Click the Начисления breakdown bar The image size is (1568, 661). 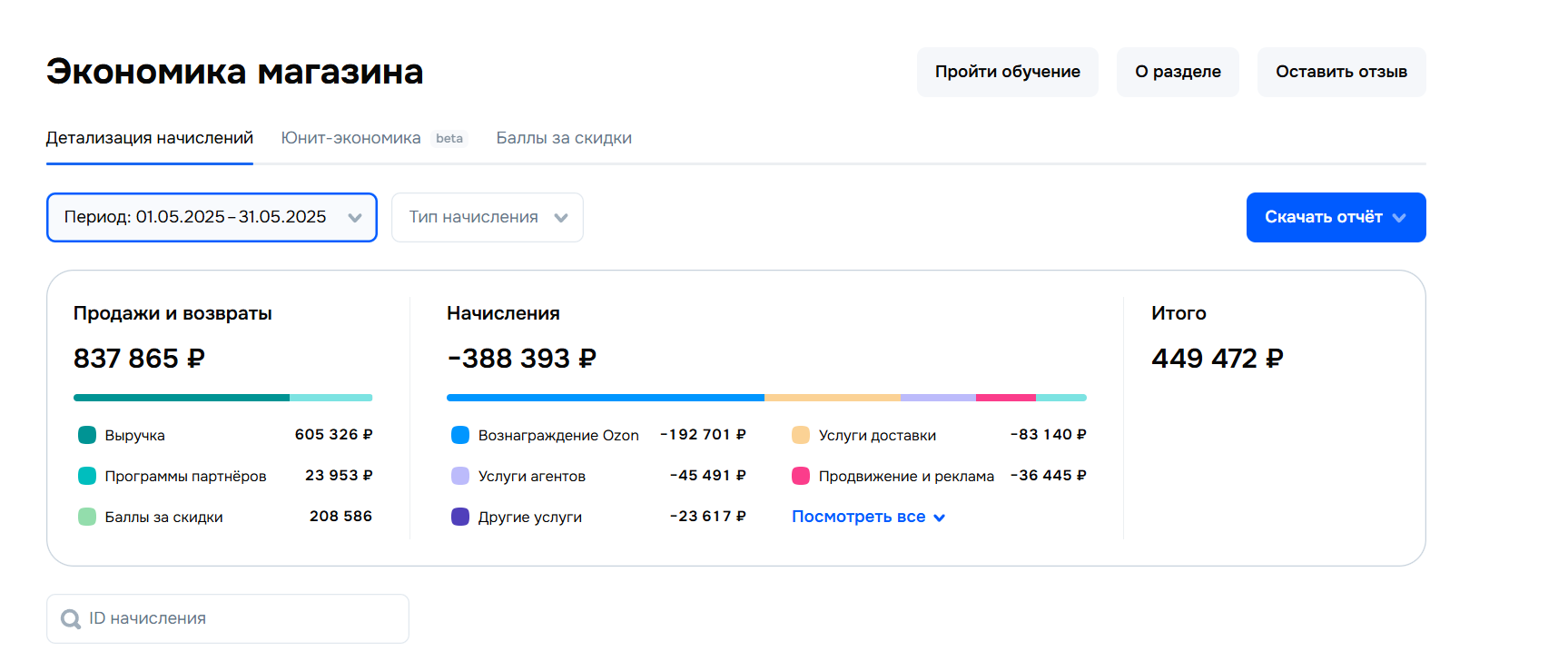click(x=766, y=398)
